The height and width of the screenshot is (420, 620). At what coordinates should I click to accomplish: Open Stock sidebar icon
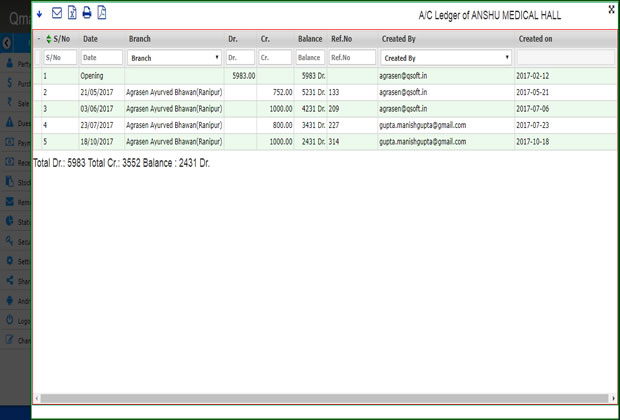10,182
